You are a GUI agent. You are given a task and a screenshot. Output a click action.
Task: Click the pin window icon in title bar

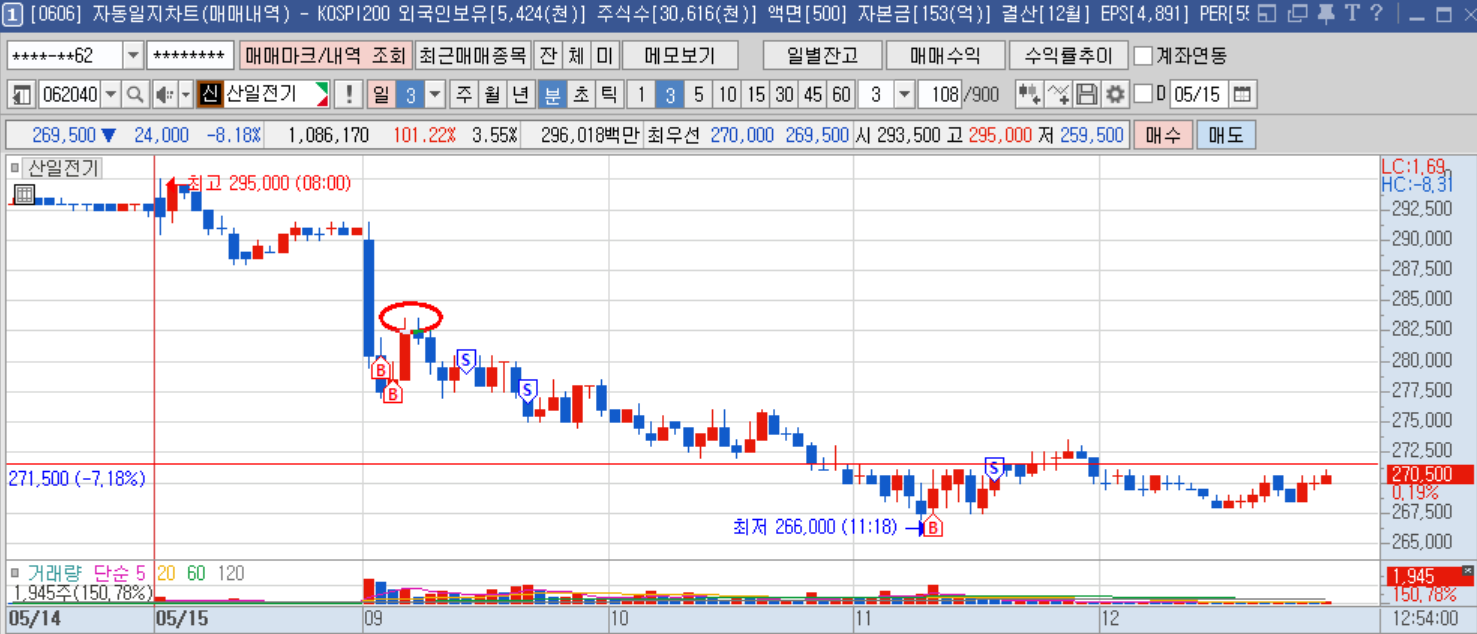click(1324, 14)
